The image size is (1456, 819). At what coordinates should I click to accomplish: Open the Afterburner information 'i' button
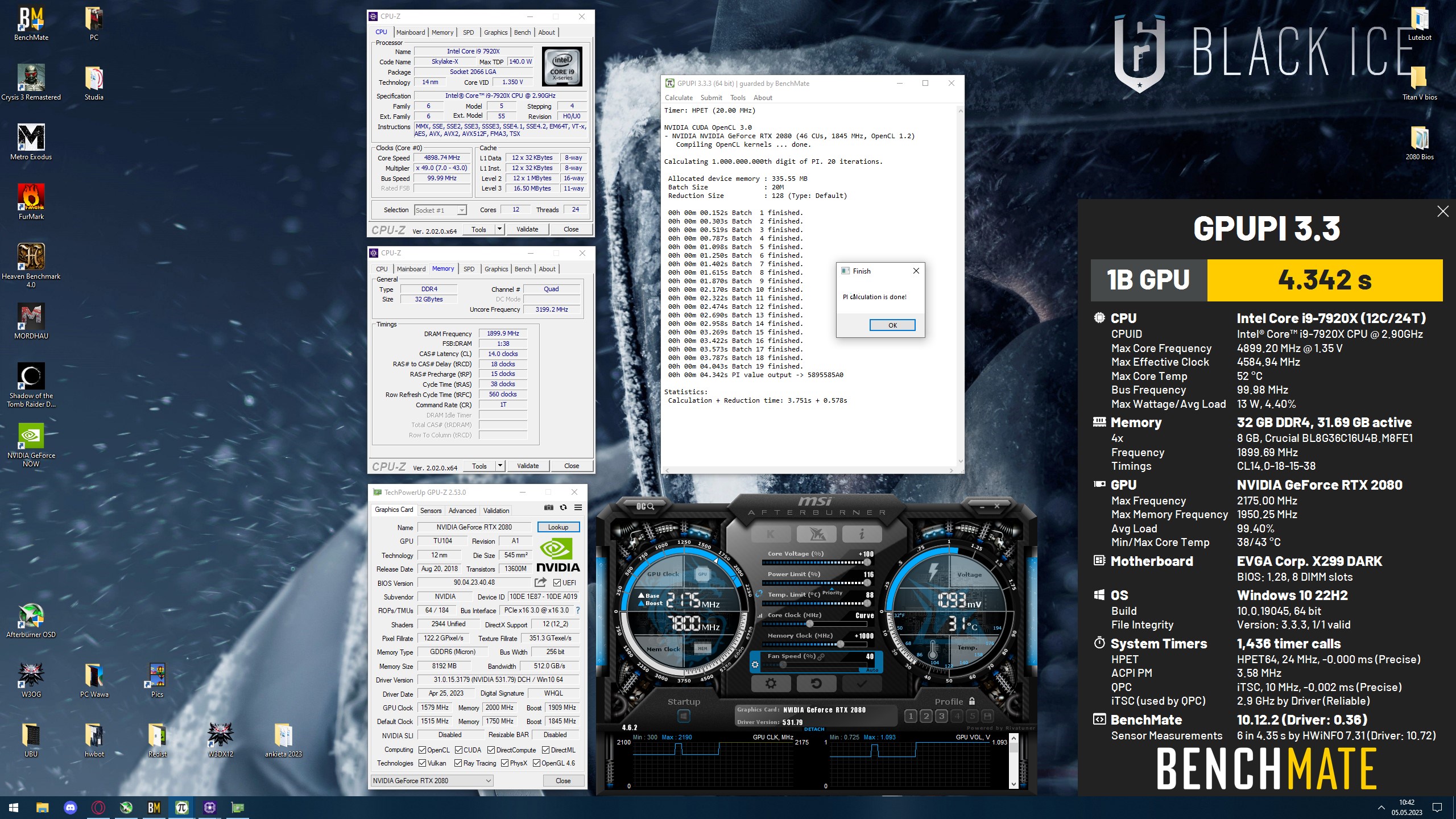(x=862, y=534)
